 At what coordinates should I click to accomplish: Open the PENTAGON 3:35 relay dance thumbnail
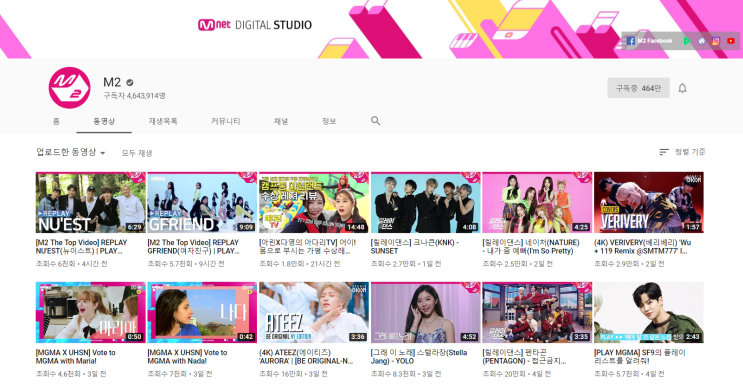pos(537,312)
